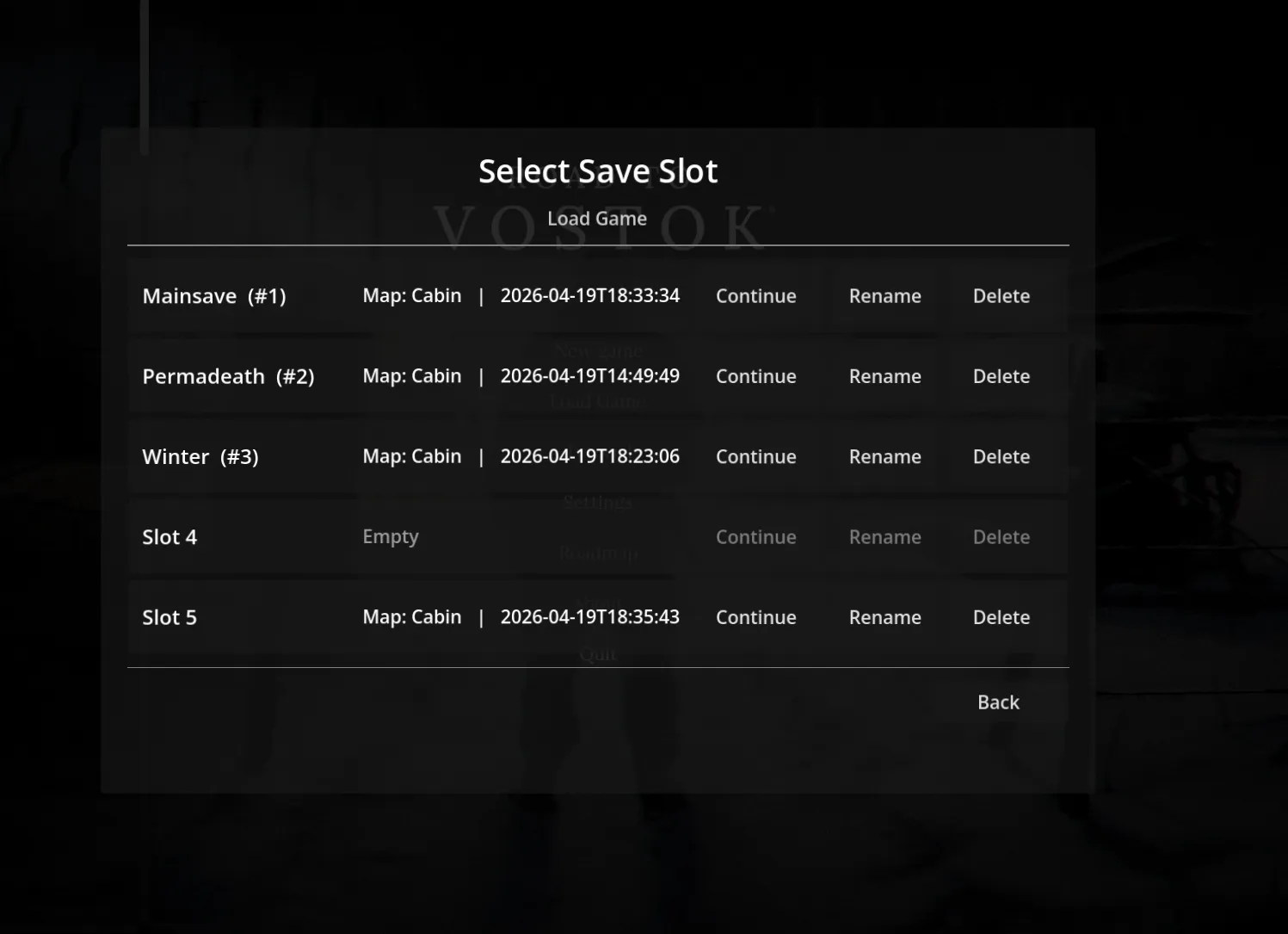This screenshot has height=934, width=1288.
Task: Select the Permadeath (#2) slot name
Action: pos(228,376)
